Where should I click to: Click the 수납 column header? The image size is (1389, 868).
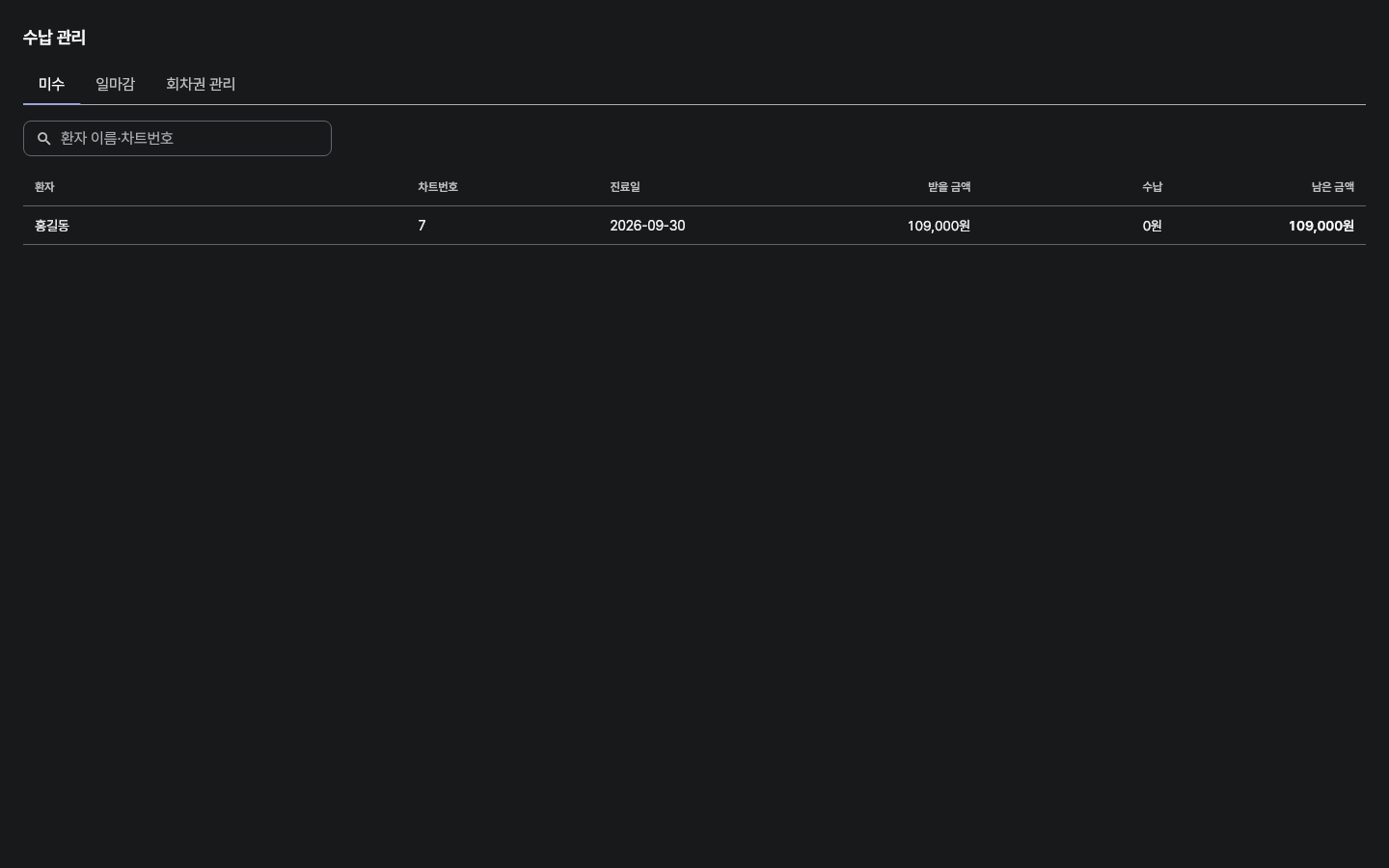[1153, 187]
